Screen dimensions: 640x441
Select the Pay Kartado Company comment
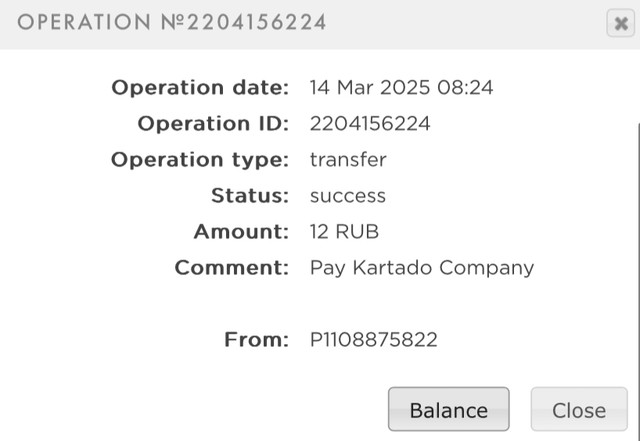422,268
